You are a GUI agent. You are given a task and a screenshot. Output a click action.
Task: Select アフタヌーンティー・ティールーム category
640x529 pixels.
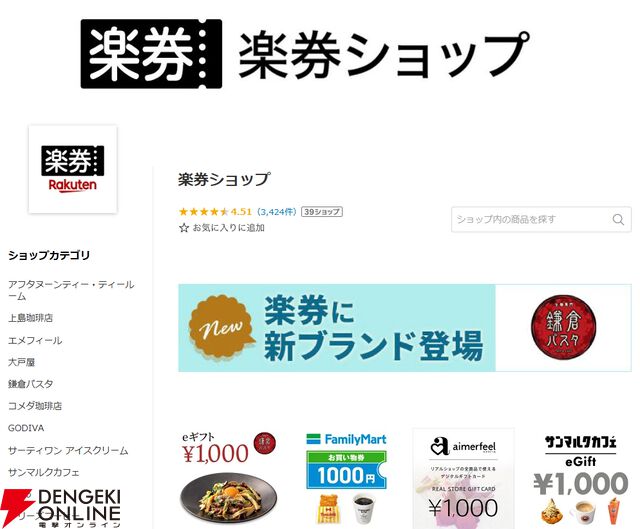(x=71, y=290)
